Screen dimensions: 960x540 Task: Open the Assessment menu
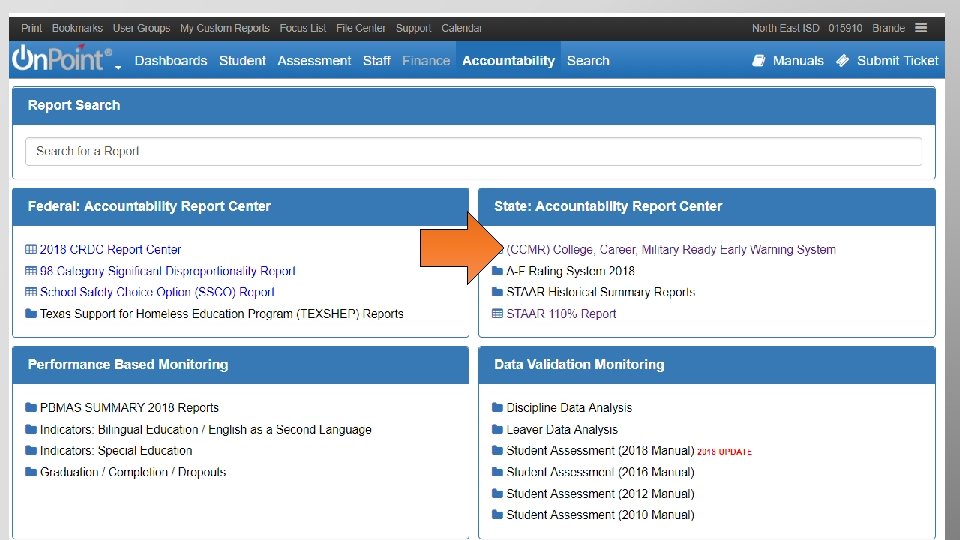click(314, 61)
